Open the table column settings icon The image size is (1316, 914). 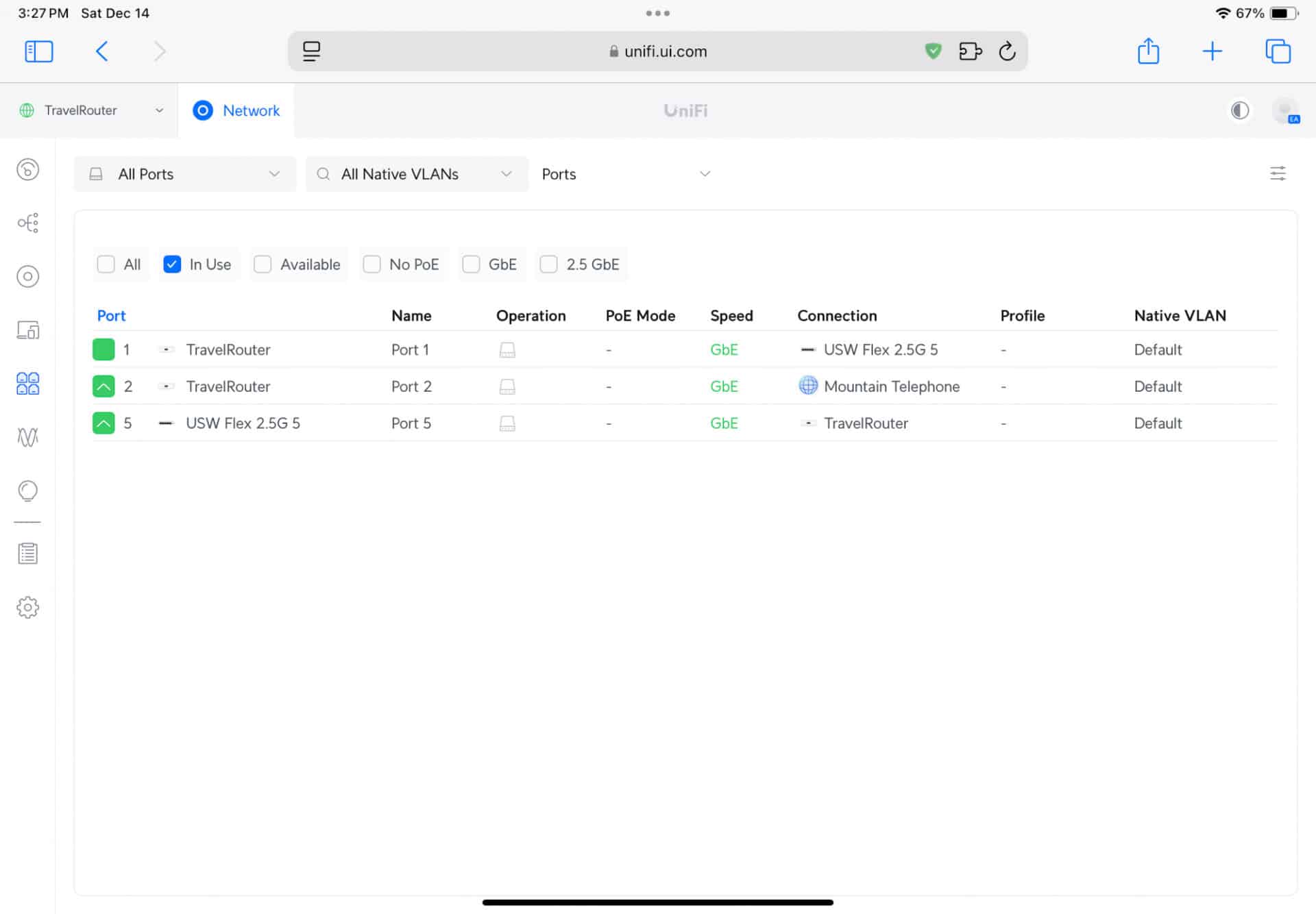click(x=1278, y=173)
